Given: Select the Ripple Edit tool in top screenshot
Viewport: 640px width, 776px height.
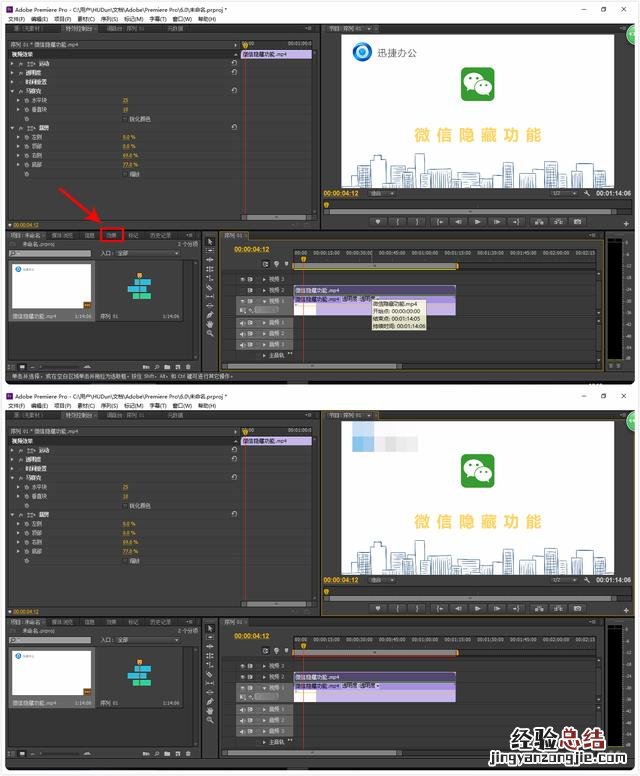Looking at the screenshot, I should point(210,260).
